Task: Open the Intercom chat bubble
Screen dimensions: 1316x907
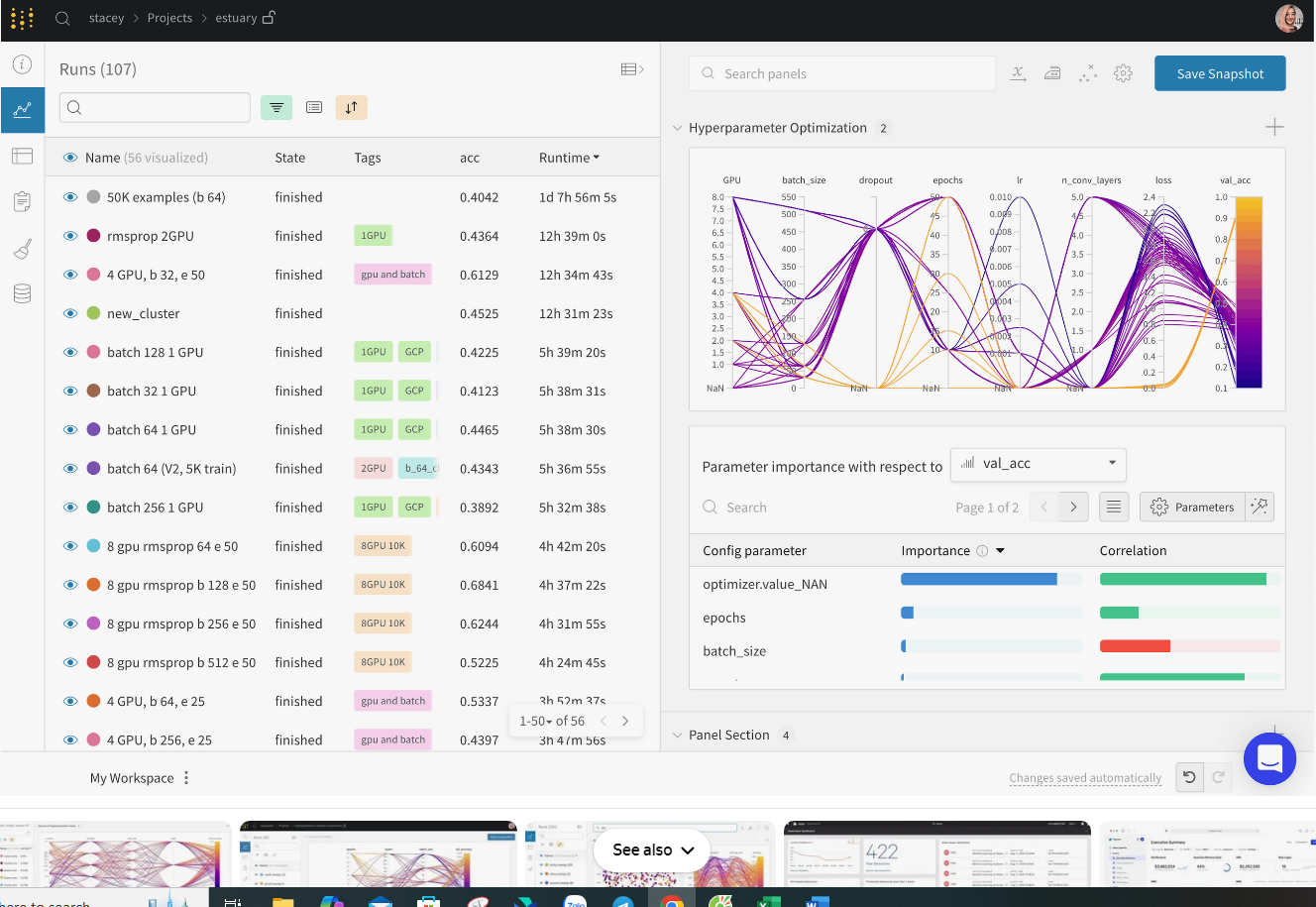Action: point(1269,758)
